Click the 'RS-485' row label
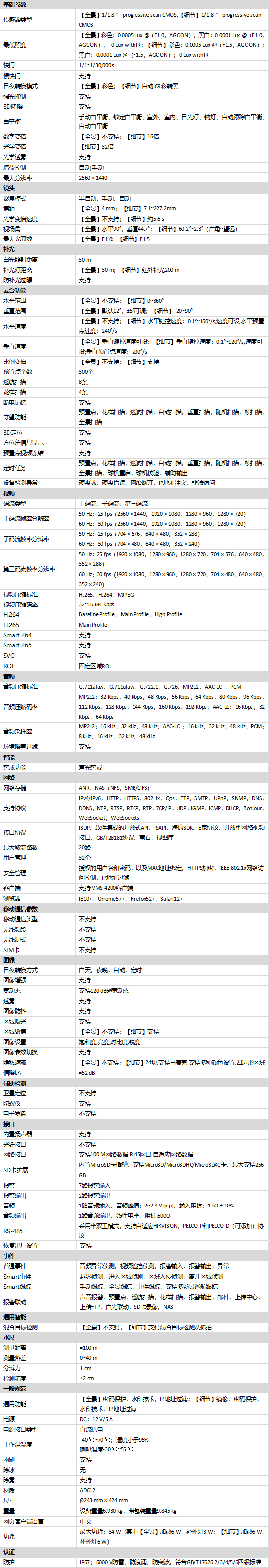The height and width of the screenshot is (1568, 269). [13, 1231]
